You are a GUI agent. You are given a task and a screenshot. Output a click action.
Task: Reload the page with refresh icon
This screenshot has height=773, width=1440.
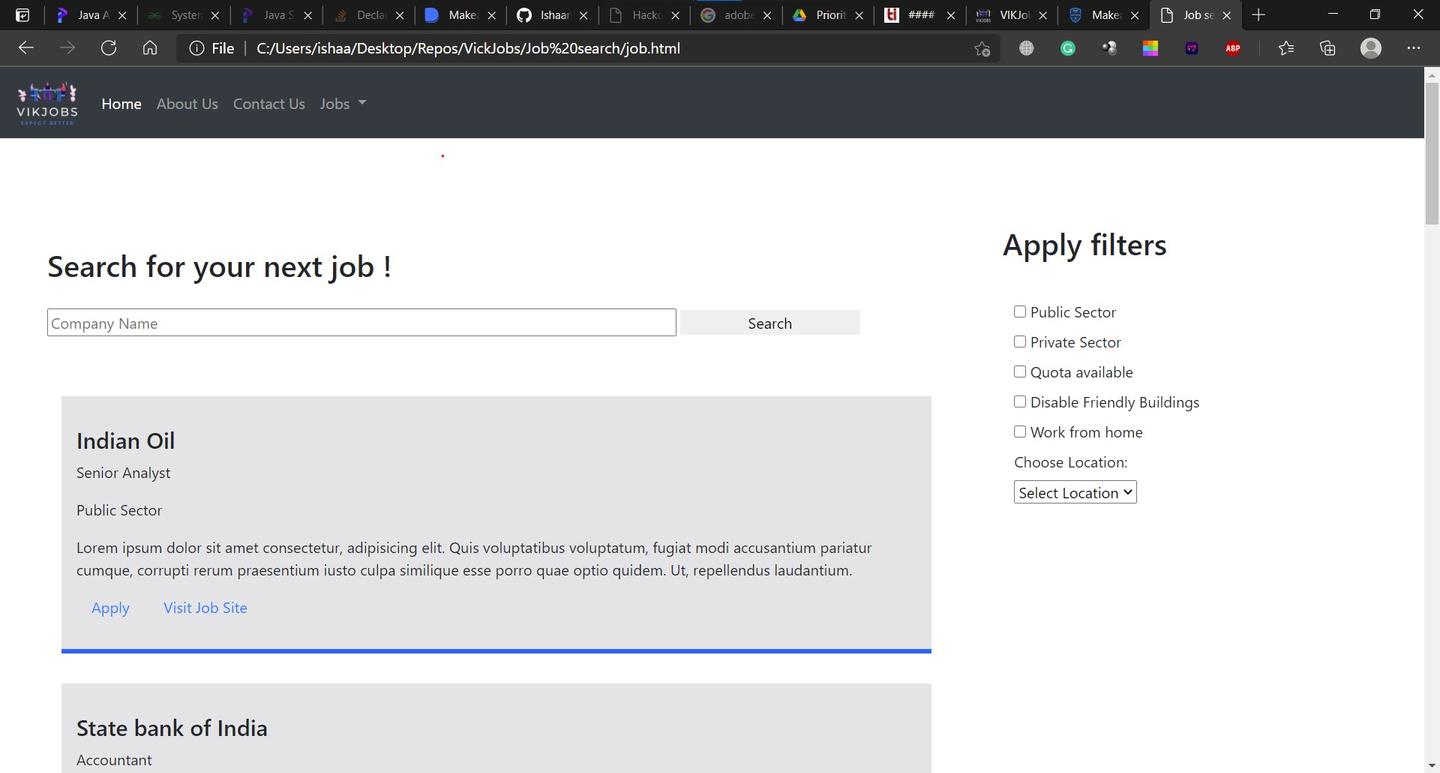click(108, 48)
